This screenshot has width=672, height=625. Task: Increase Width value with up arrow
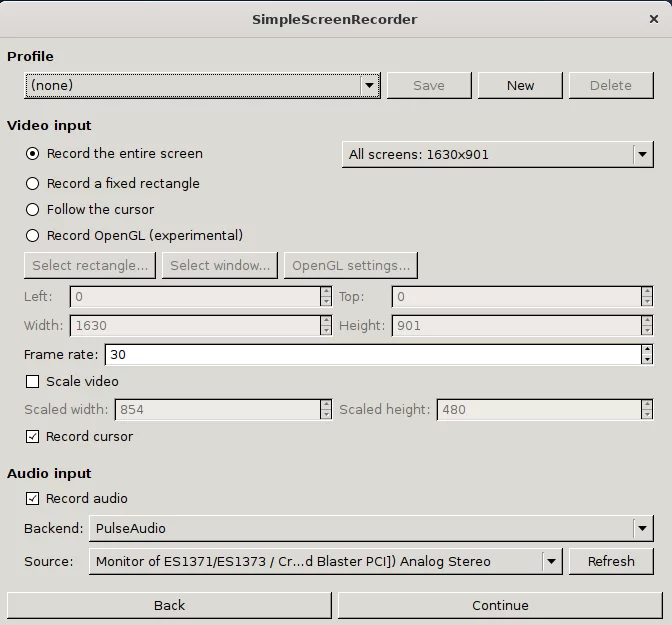pyautogui.click(x=326, y=320)
